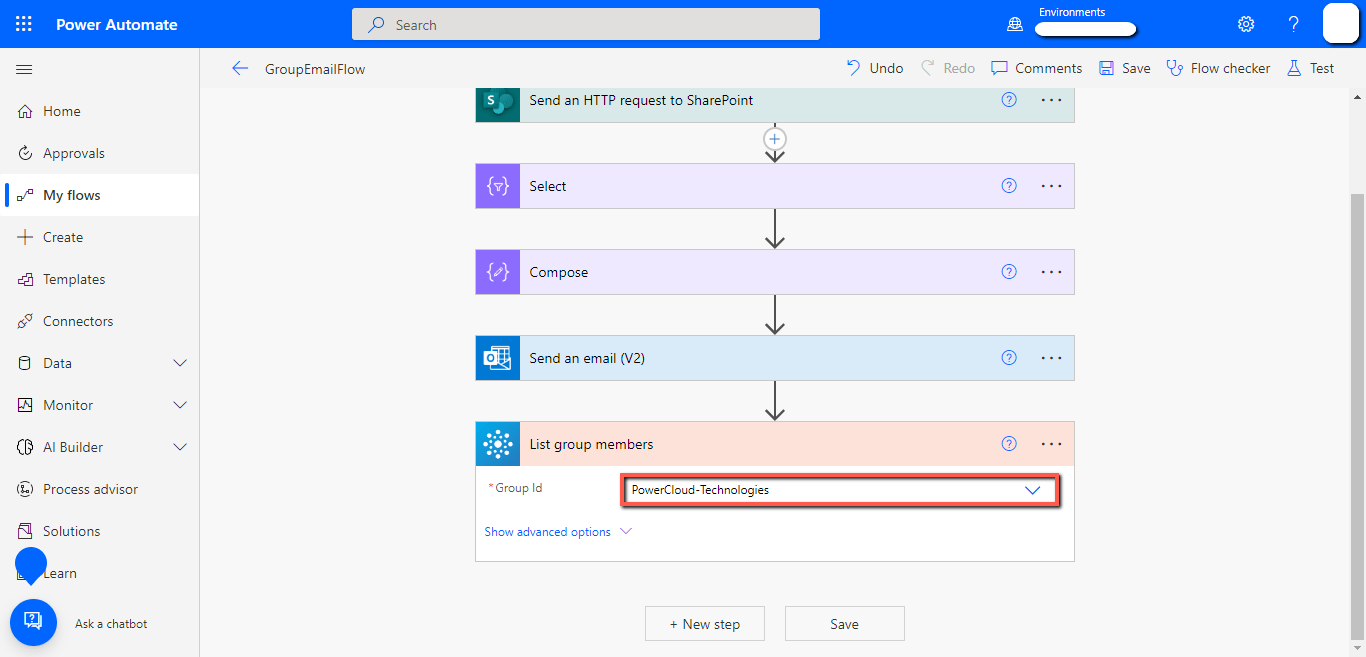
Task: Click the + New step button
Action: point(705,624)
